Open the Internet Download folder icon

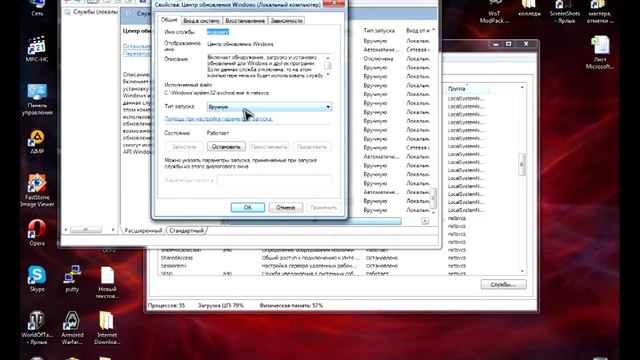(x=107, y=328)
